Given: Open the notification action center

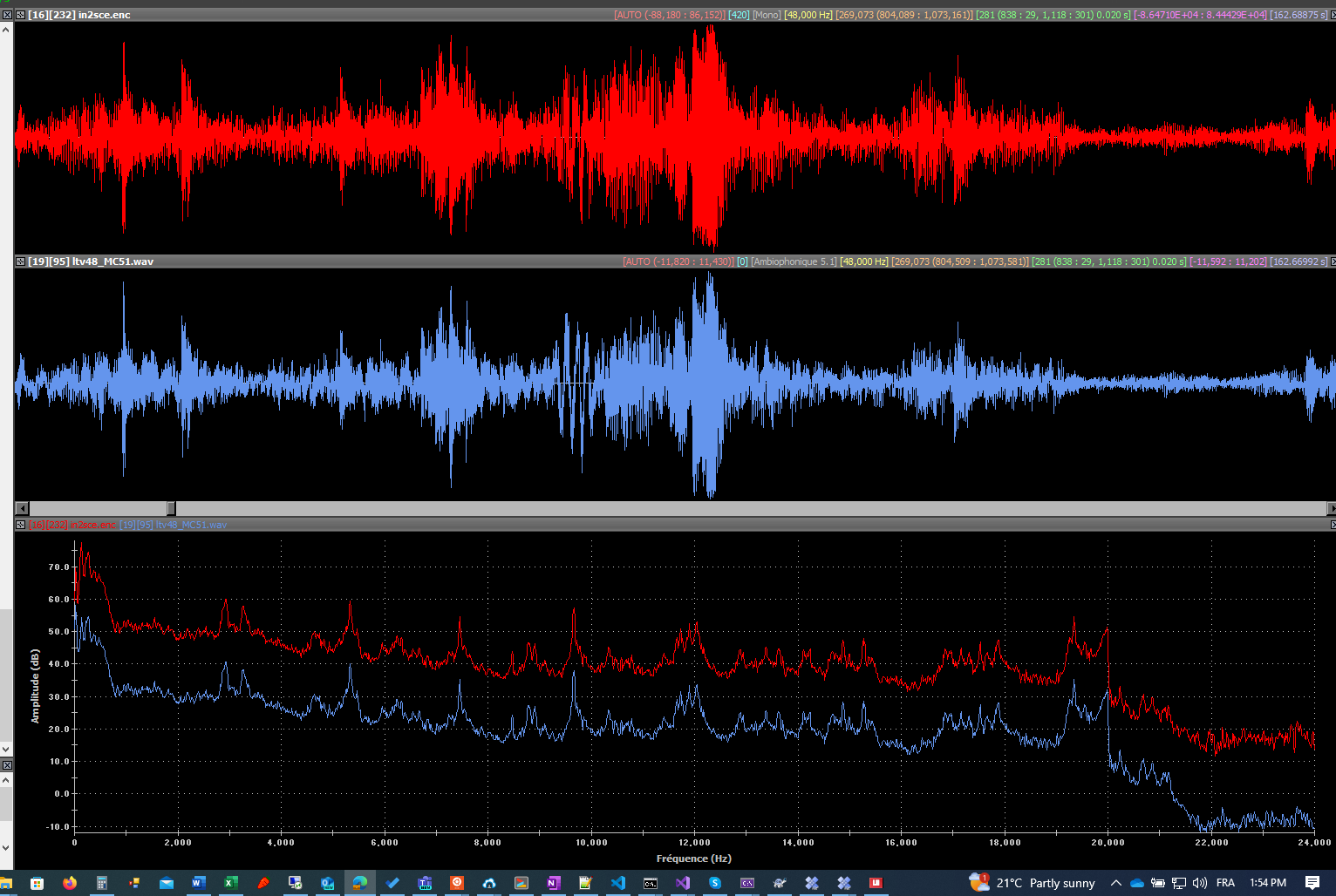Looking at the screenshot, I should point(1312,883).
